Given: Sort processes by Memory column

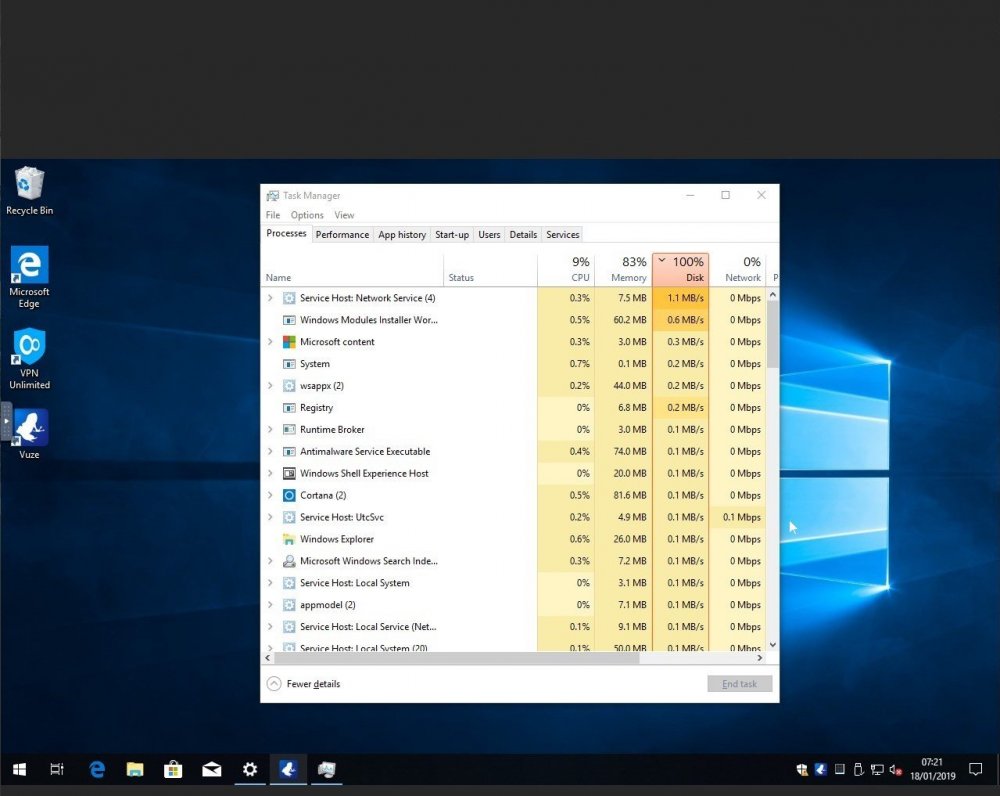Looking at the screenshot, I should (x=623, y=269).
